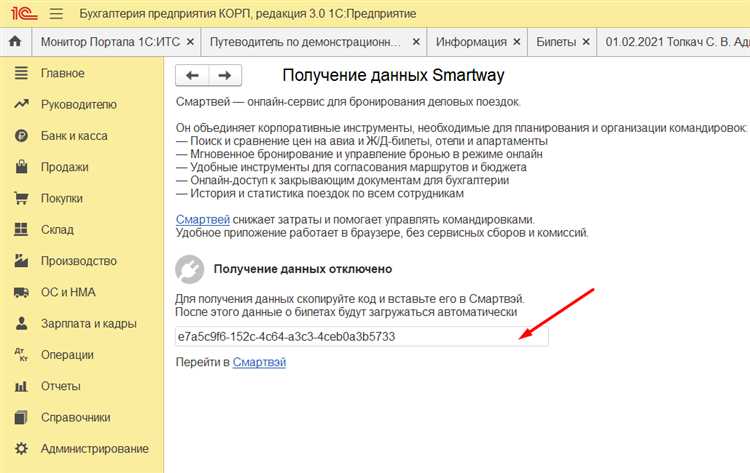Open the Главное section
Viewport: 750px width, 473px height.
63,73
